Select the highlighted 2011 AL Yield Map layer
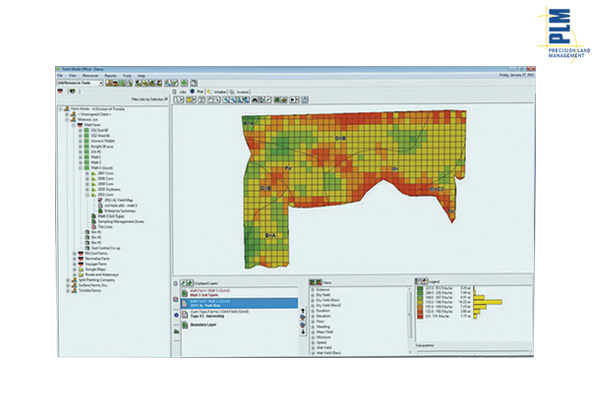Screen dimensions: 600x400 click(239, 303)
